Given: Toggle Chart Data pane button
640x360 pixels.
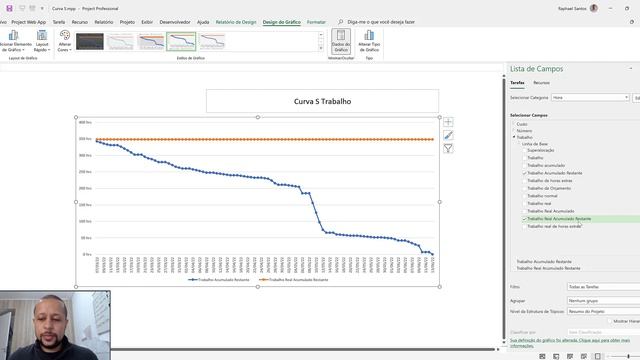Looking at the screenshot, I should pyautogui.click(x=341, y=41).
